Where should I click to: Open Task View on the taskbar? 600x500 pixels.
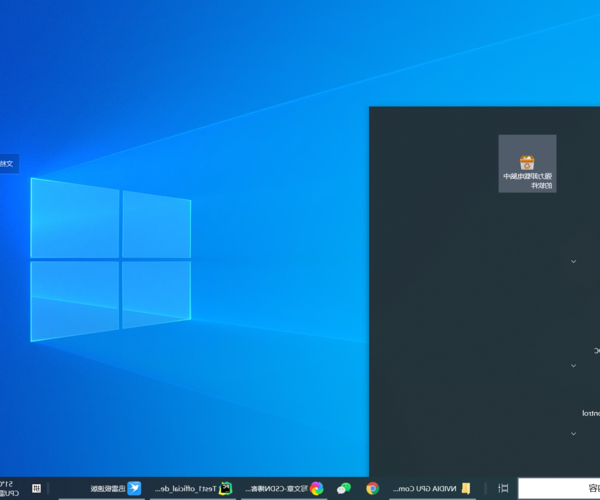point(503,488)
